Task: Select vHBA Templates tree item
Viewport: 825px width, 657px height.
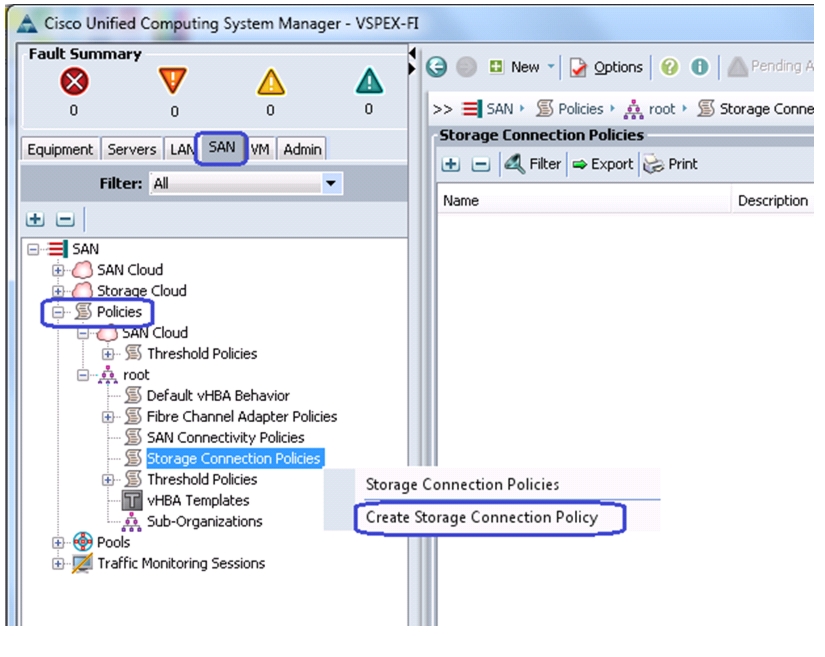Action: (198, 500)
